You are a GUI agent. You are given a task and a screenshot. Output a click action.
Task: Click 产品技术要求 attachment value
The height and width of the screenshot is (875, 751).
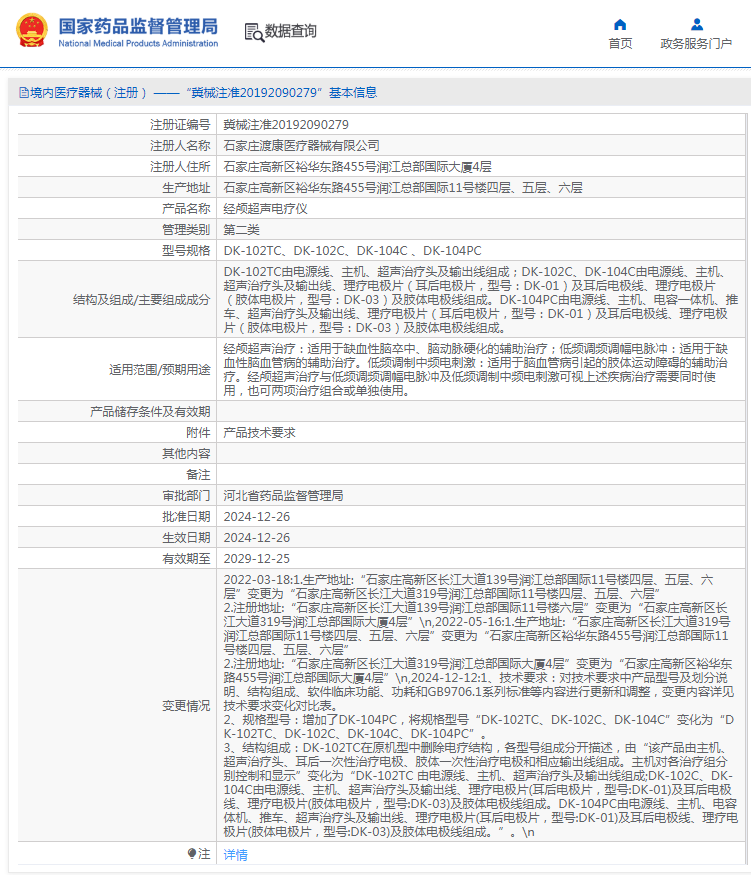tap(259, 432)
